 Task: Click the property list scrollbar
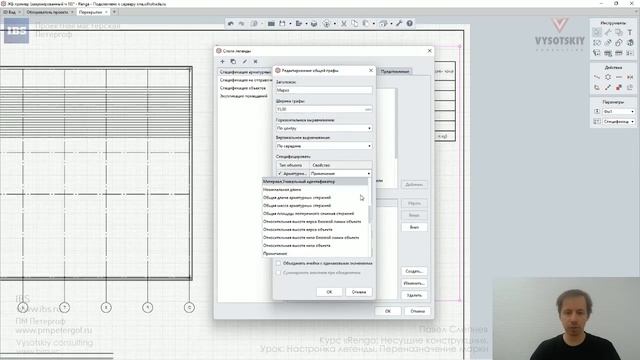click(x=370, y=214)
